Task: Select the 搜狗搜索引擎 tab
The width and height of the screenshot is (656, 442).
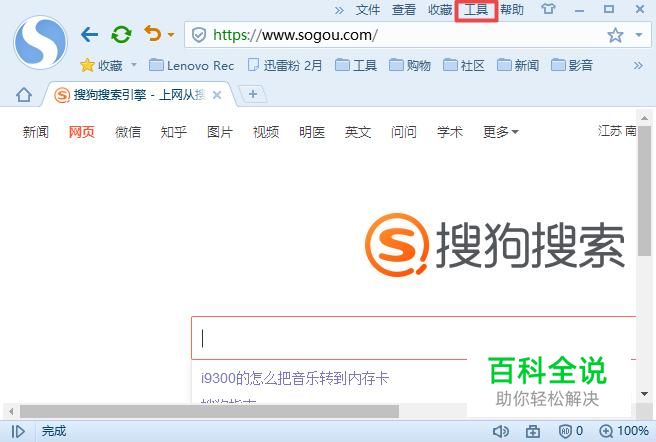Action: pyautogui.click(x=138, y=95)
